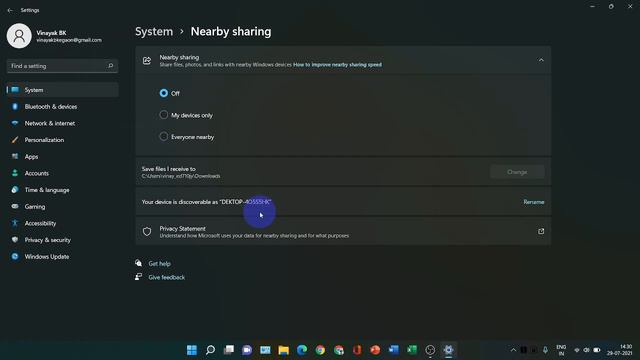Open Apps settings category
This screenshot has width=640, height=360.
(62, 157)
